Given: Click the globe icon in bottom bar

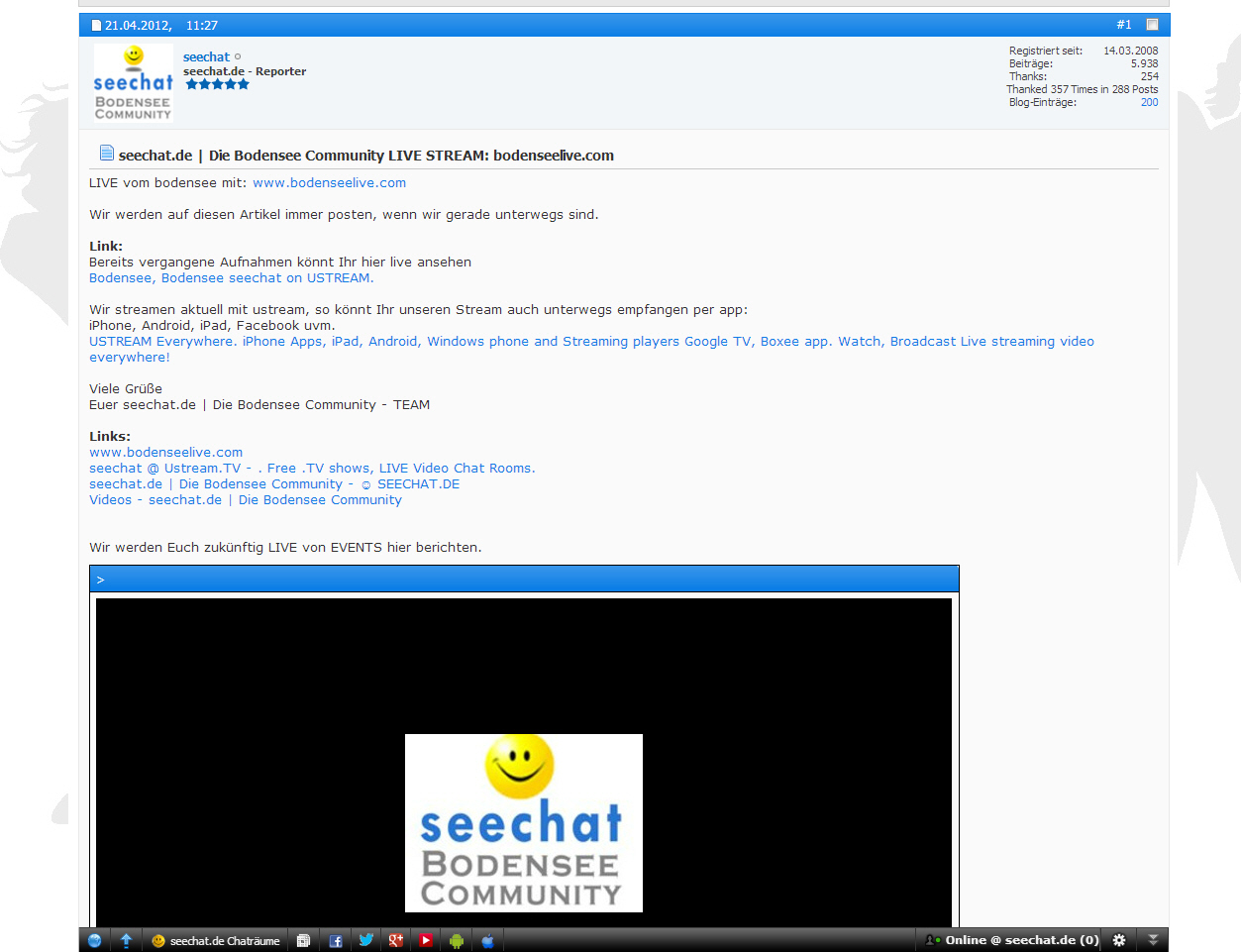Looking at the screenshot, I should [94, 940].
